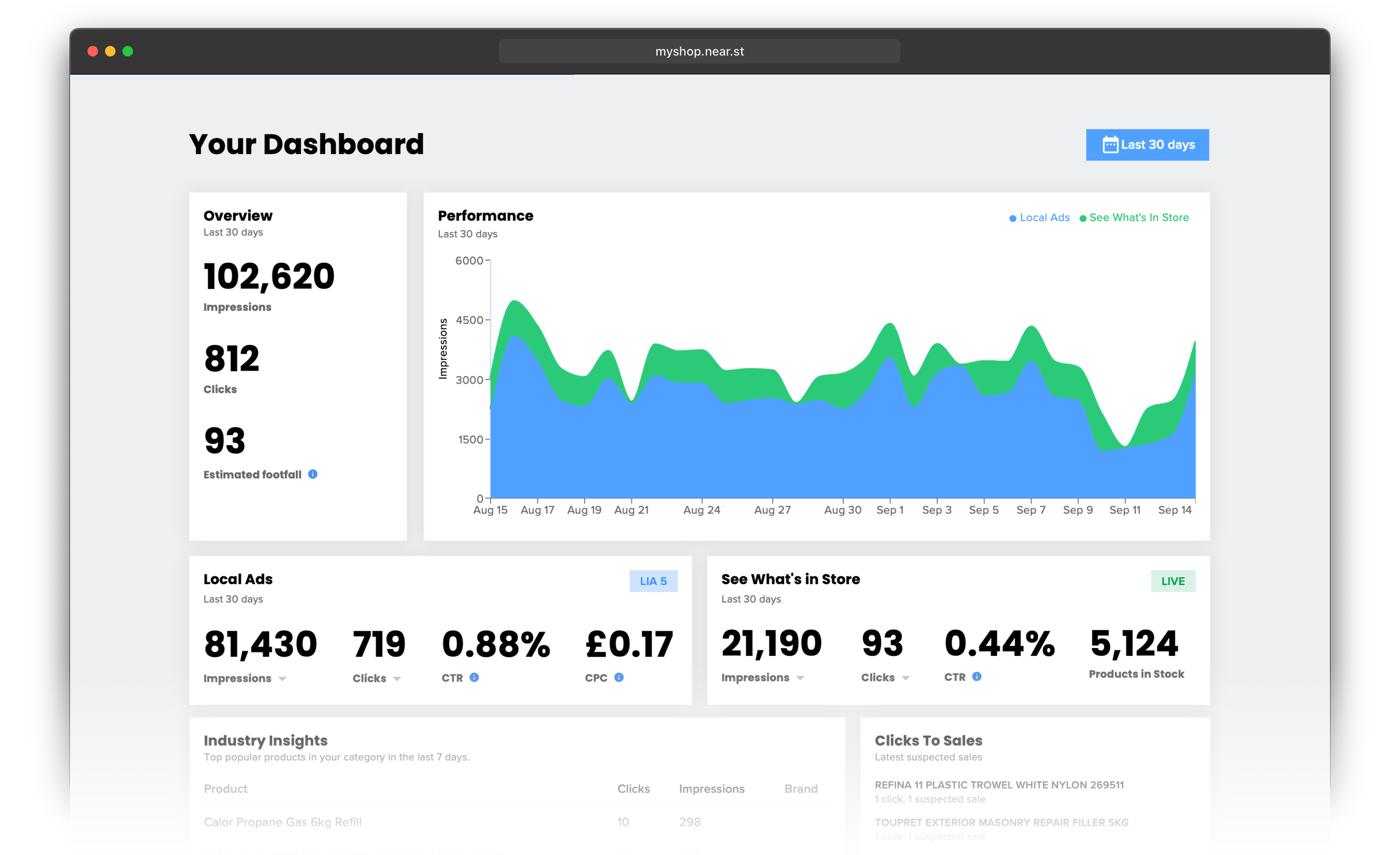The width and height of the screenshot is (1400, 855).
Task: Click the Local Ads CTR info icon
Action: [x=474, y=677]
